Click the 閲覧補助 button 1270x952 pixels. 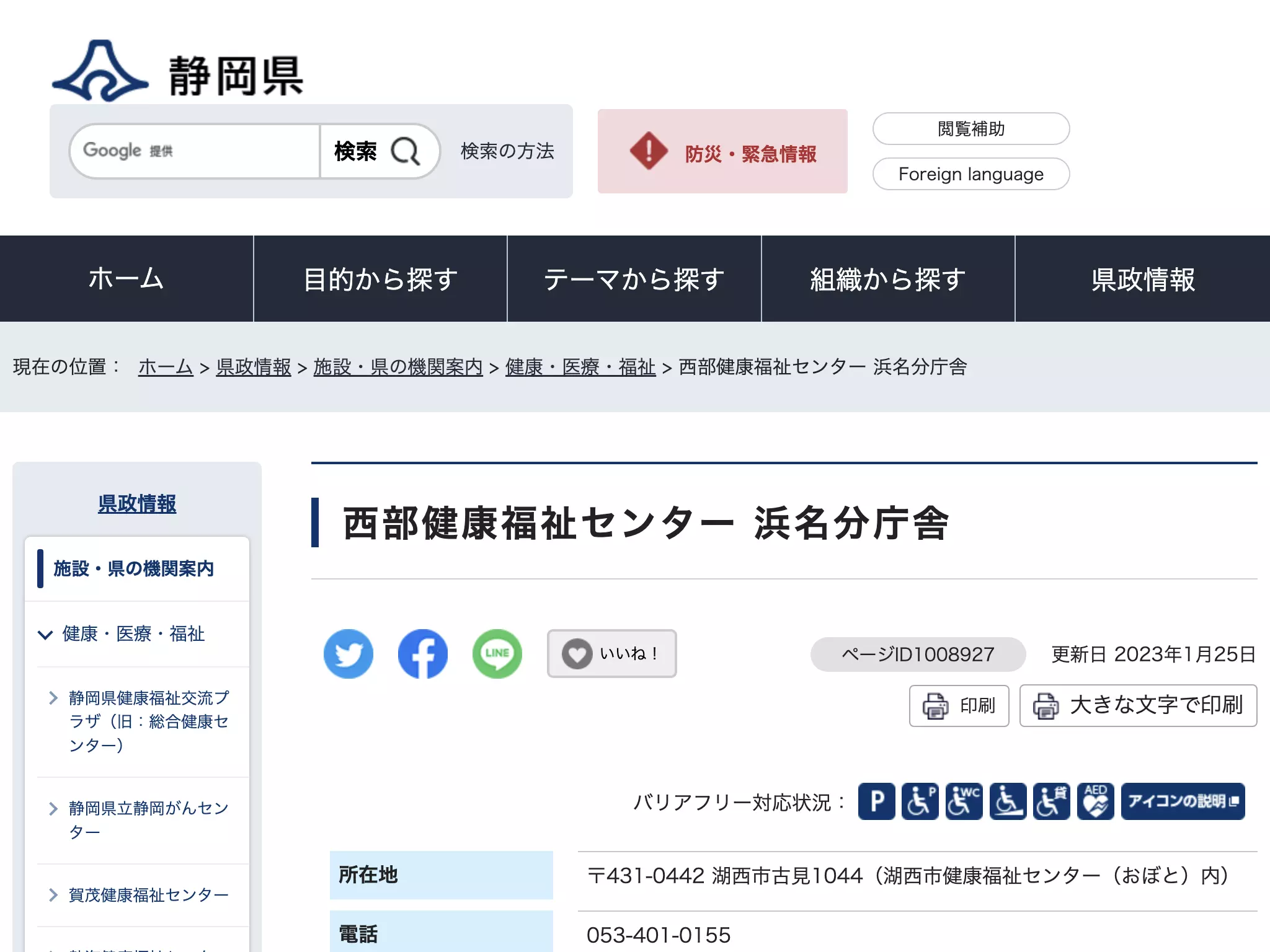pos(971,129)
